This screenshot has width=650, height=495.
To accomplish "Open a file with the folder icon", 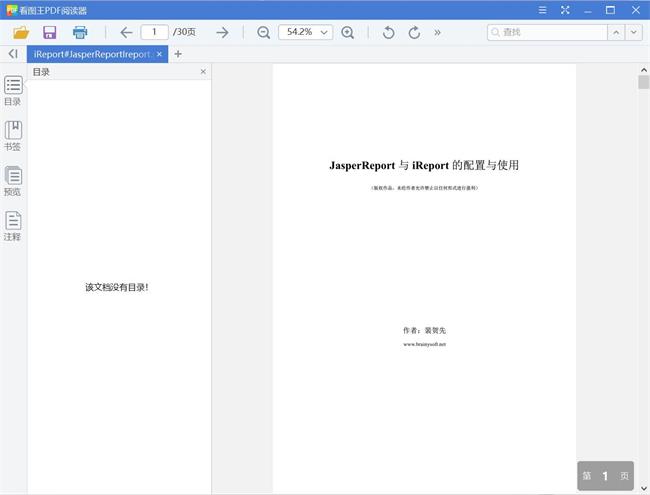I will tap(21, 32).
